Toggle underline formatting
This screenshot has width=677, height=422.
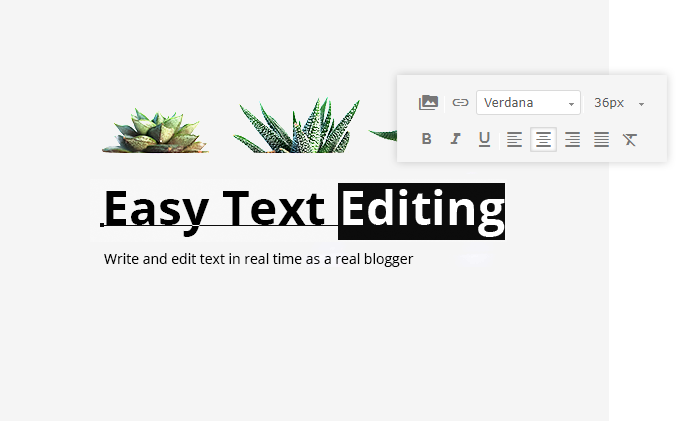(x=484, y=139)
